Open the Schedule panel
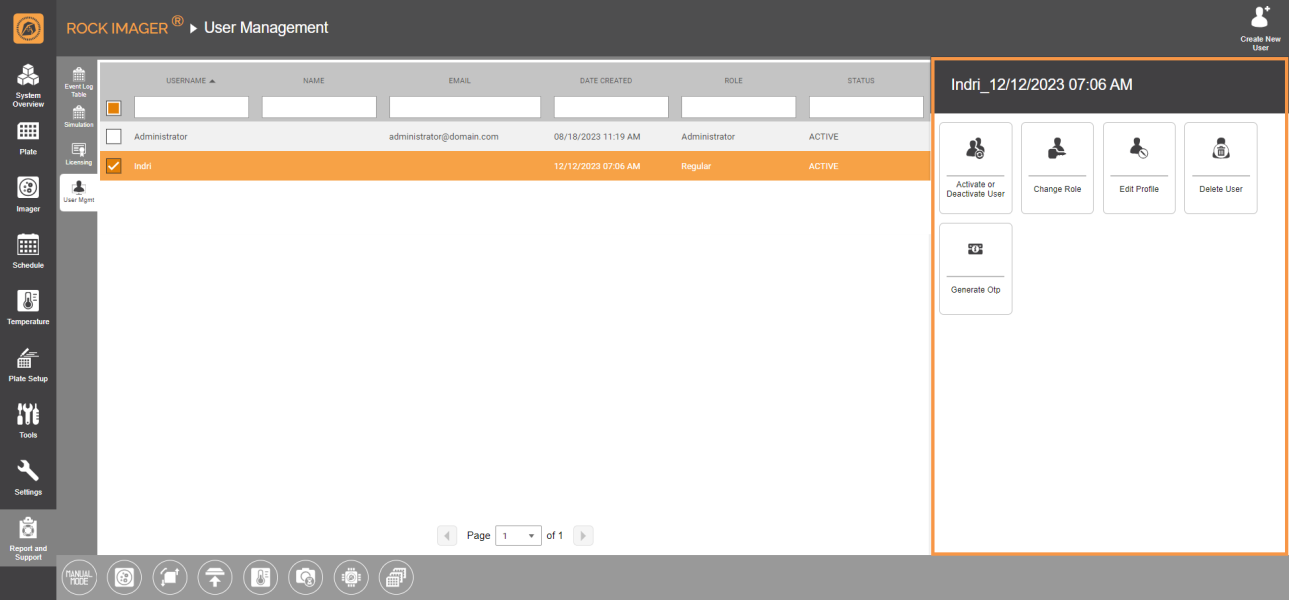Image resolution: width=1289 pixels, height=600 pixels. tap(27, 249)
